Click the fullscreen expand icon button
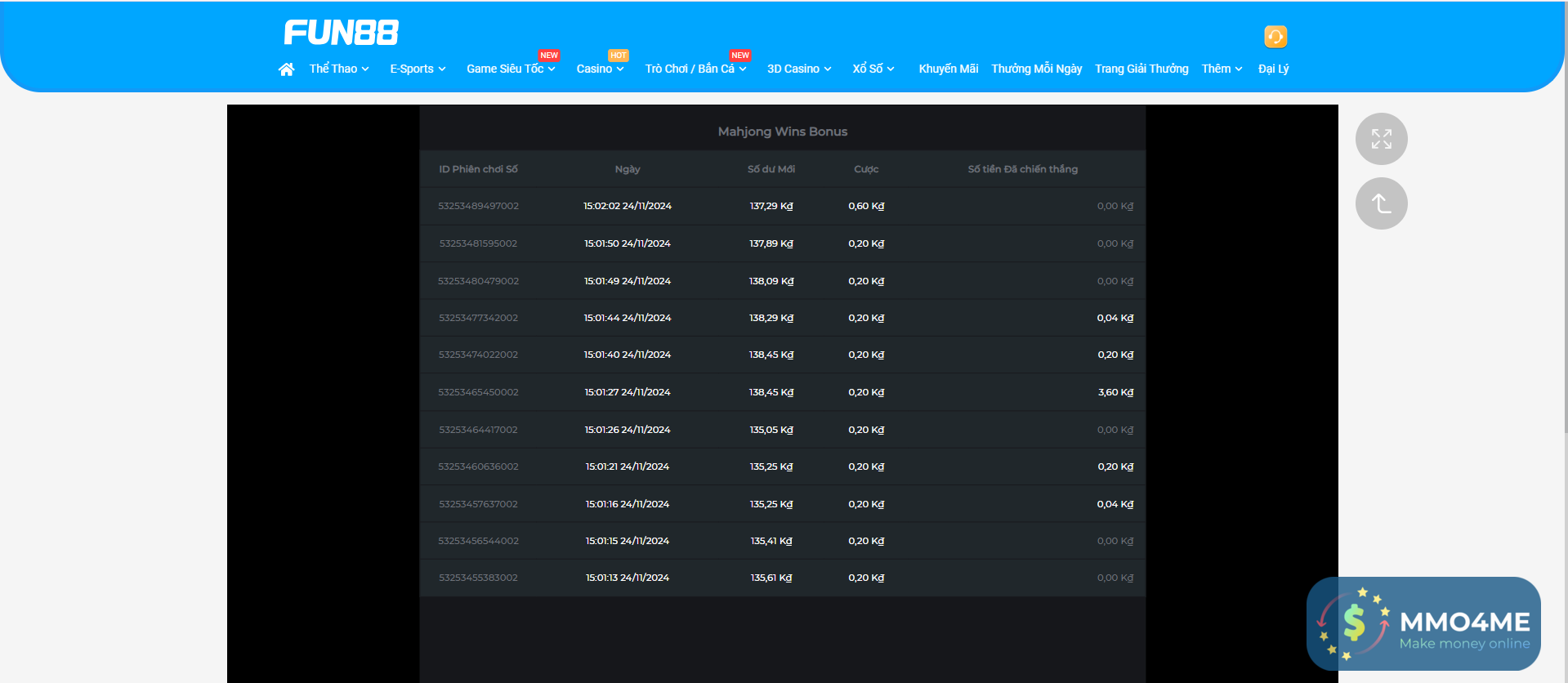Screen dimensions: 1568x683 tap(1381, 139)
